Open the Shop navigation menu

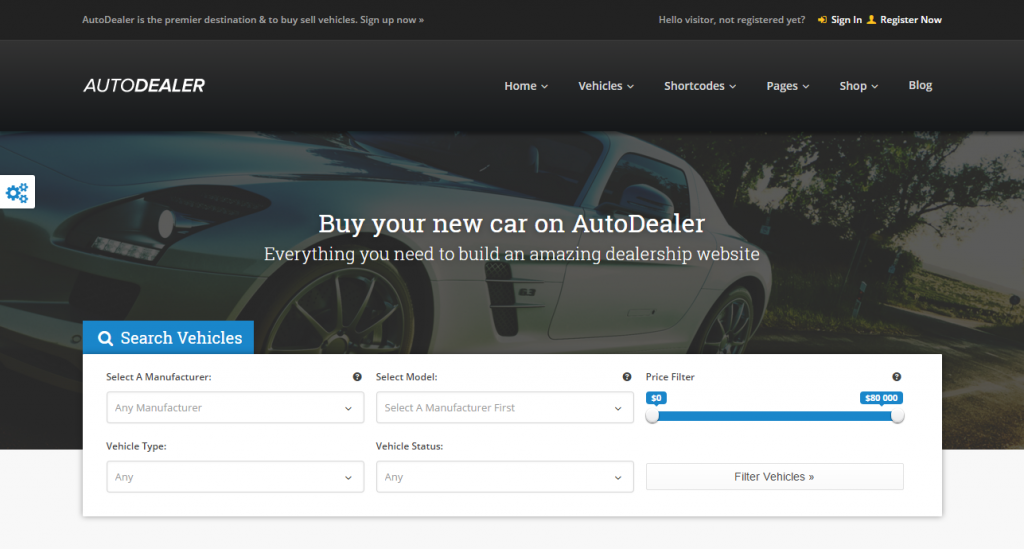tap(858, 86)
